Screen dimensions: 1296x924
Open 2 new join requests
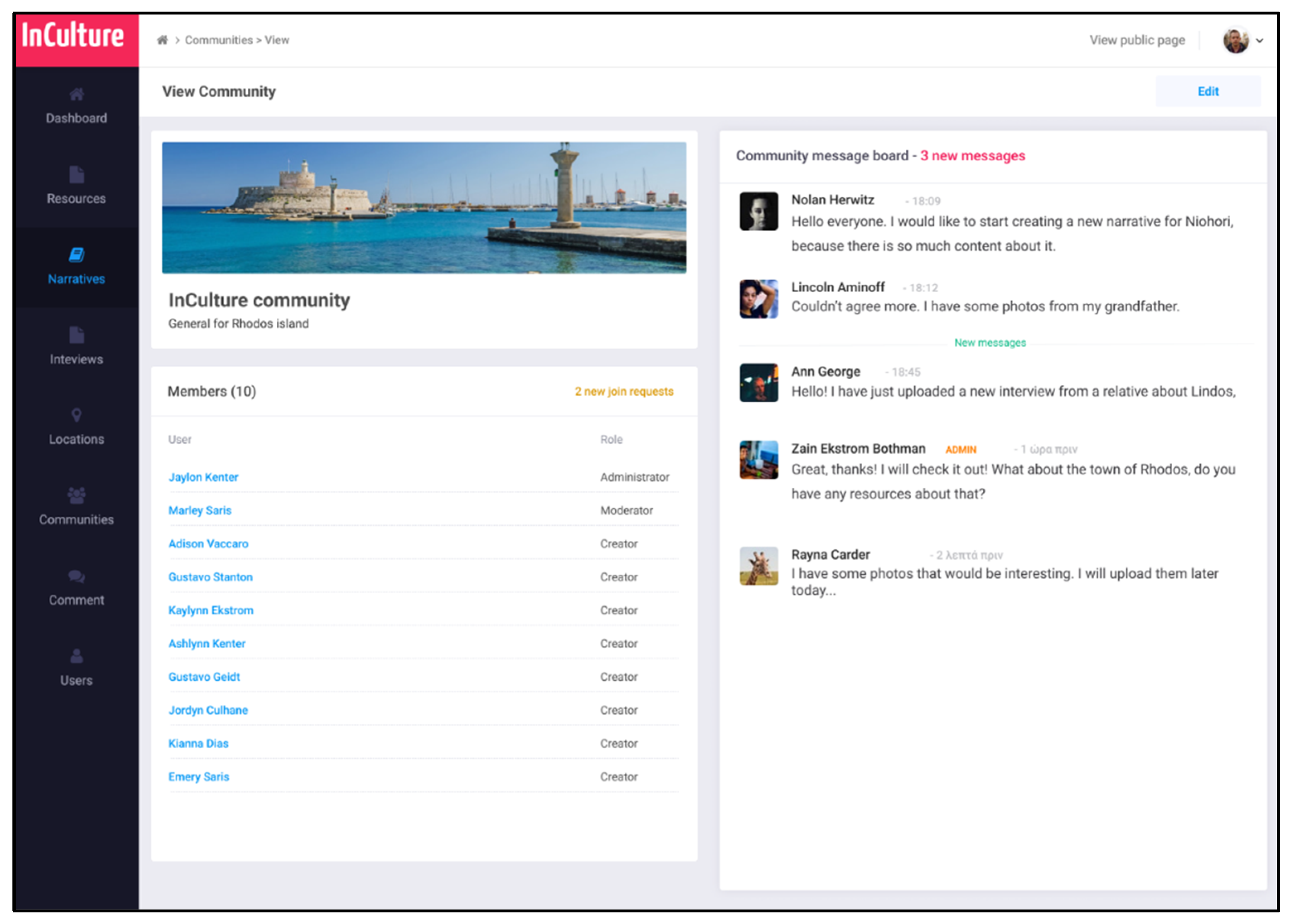[x=624, y=392]
